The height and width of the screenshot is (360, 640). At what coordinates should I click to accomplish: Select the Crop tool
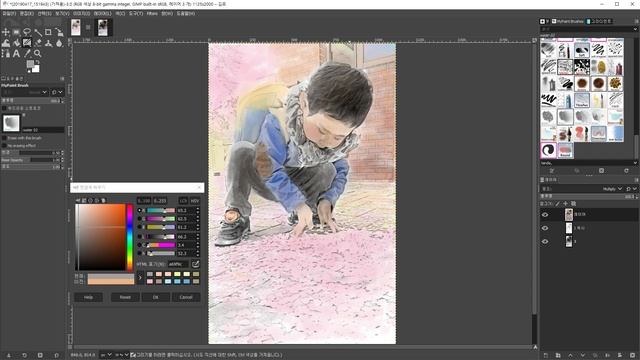(48, 32)
